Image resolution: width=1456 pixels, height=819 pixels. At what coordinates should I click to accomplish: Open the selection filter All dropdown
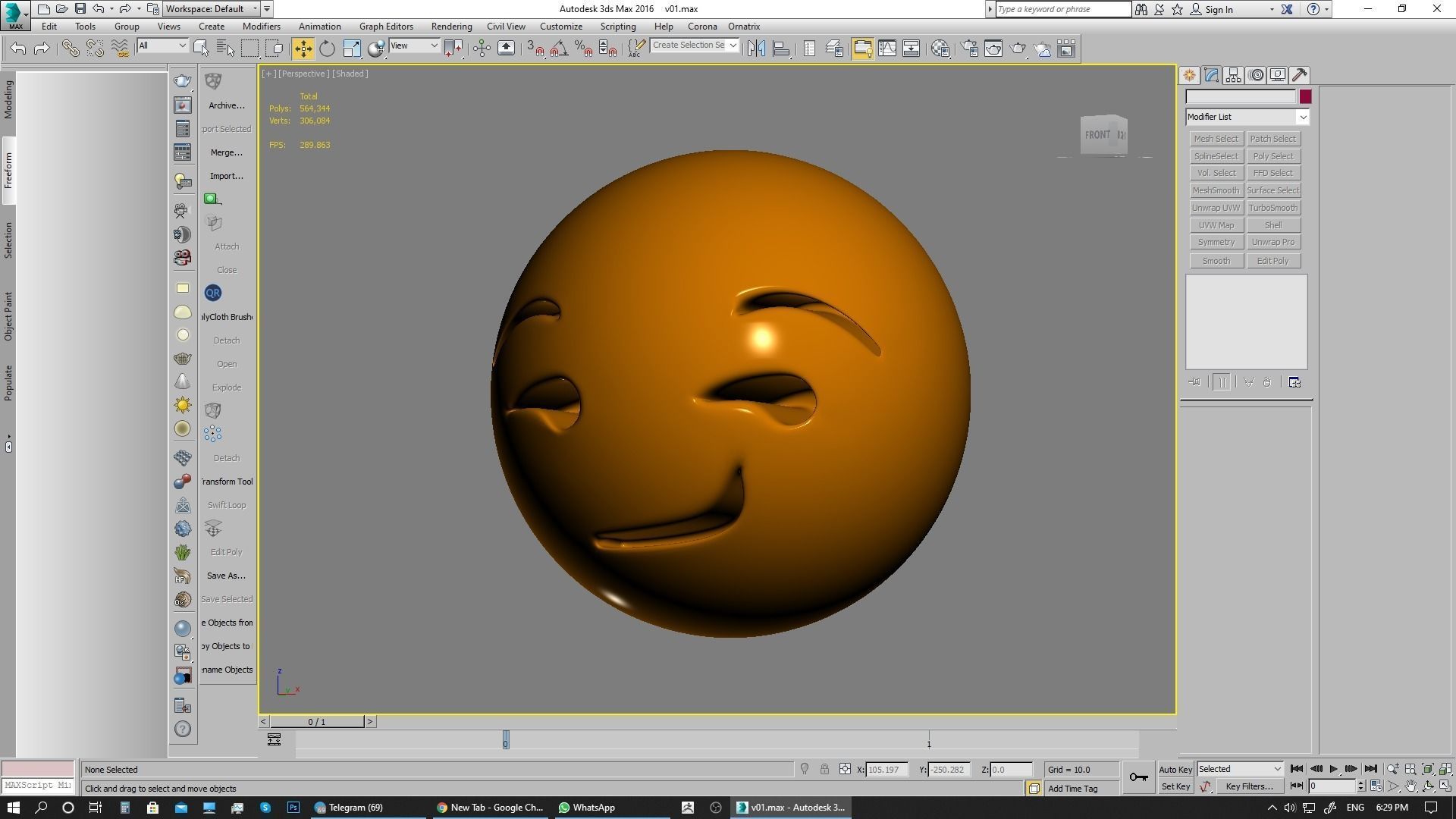(162, 46)
